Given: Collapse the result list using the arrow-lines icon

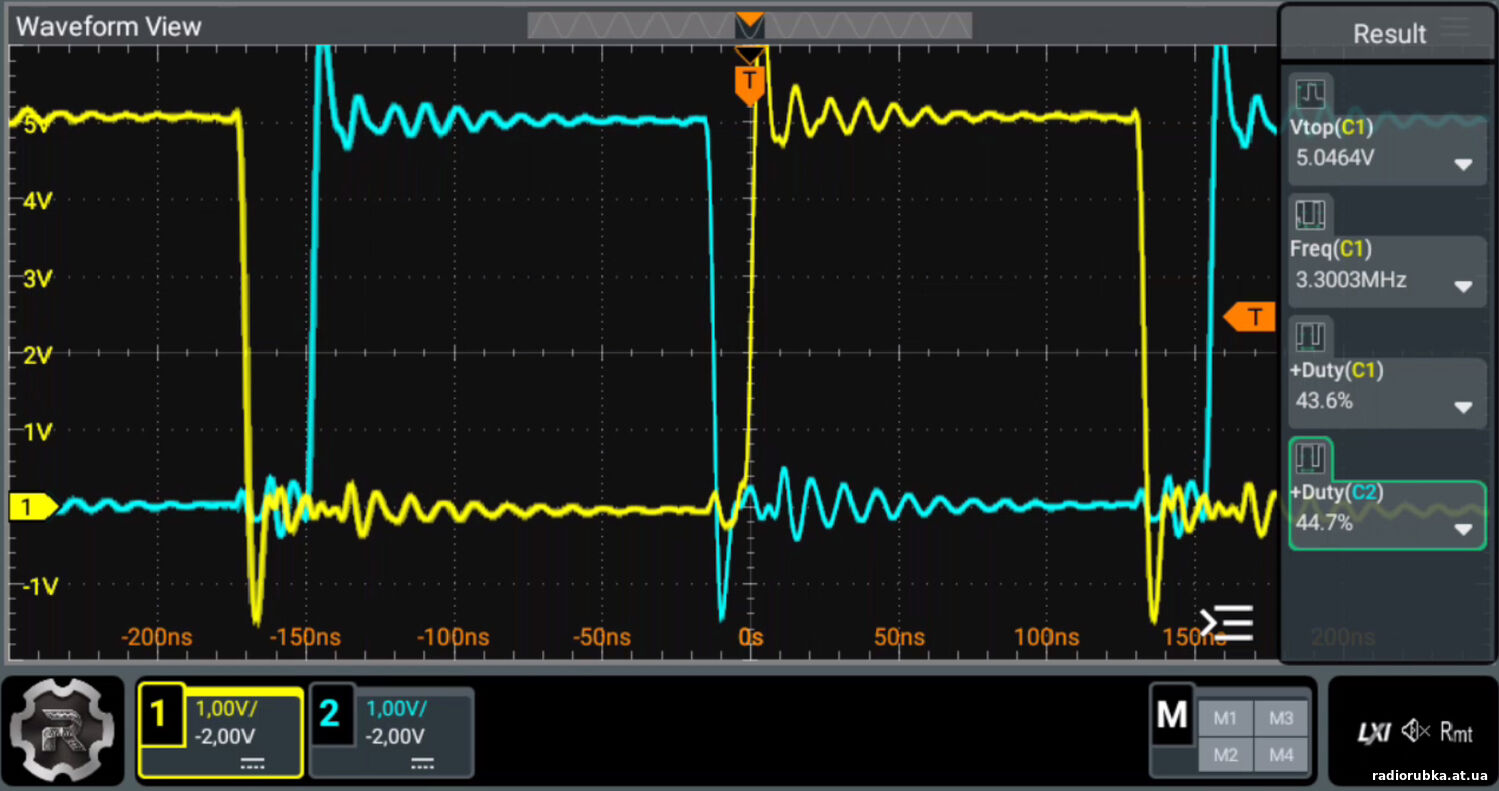Looking at the screenshot, I should [x=1227, y=623].
